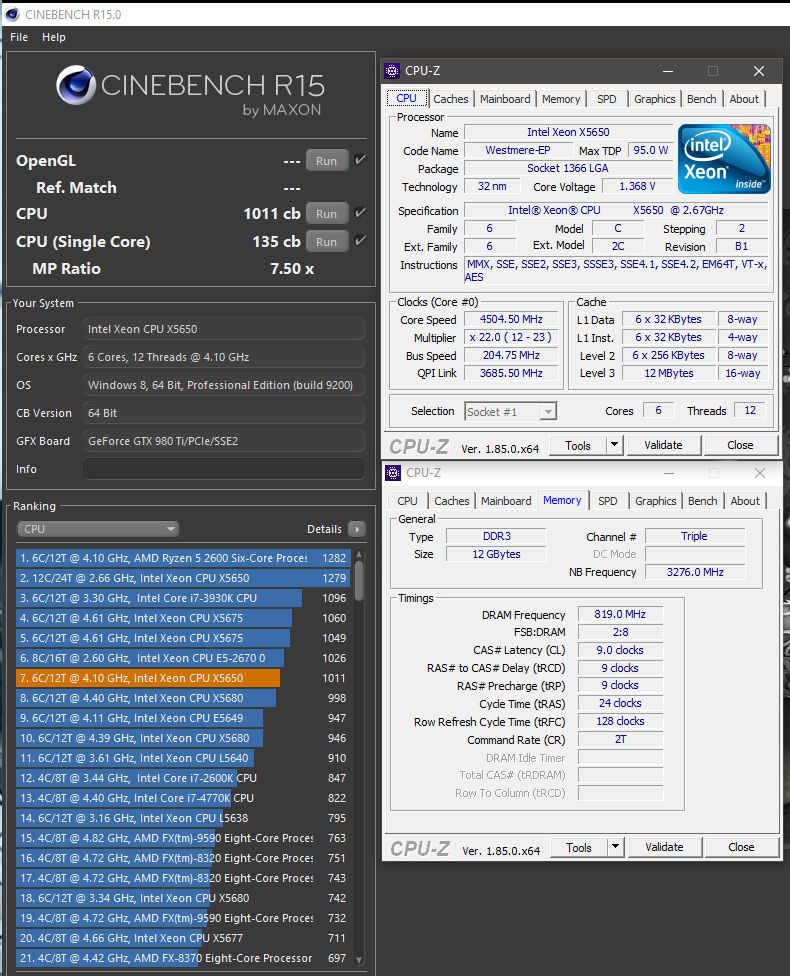Open the File menu
Viewport: 790px width, 976px height.
(19, 37)
